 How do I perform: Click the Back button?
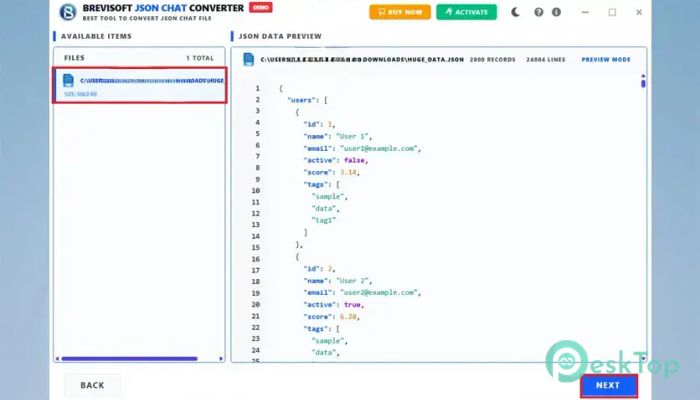point(92,385)
